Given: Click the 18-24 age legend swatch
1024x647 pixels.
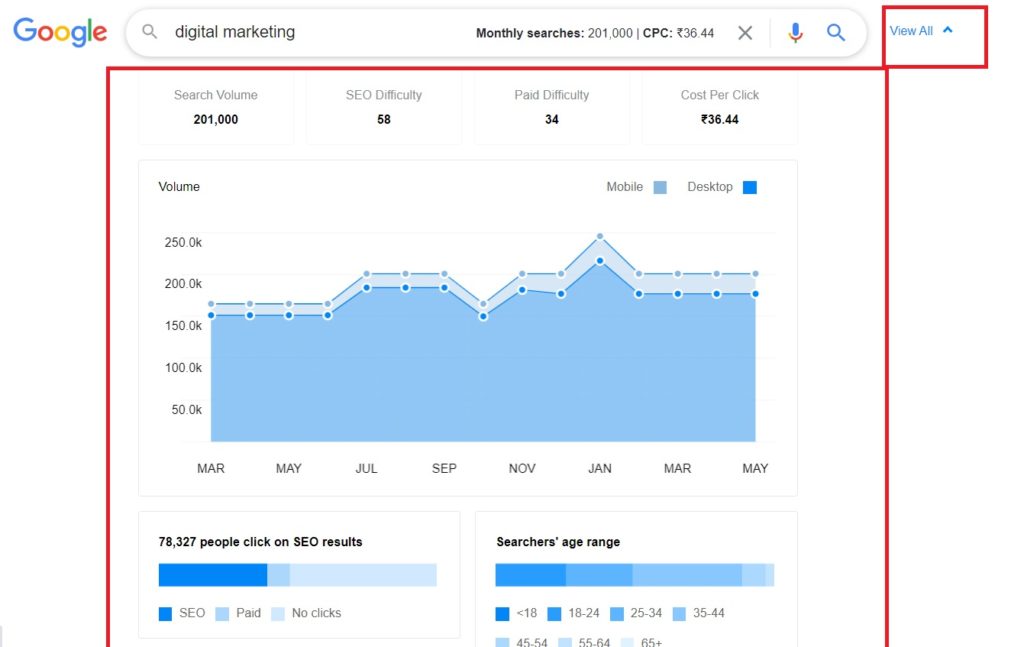Looking at the screenshot, I should click(x=554, y=614).
